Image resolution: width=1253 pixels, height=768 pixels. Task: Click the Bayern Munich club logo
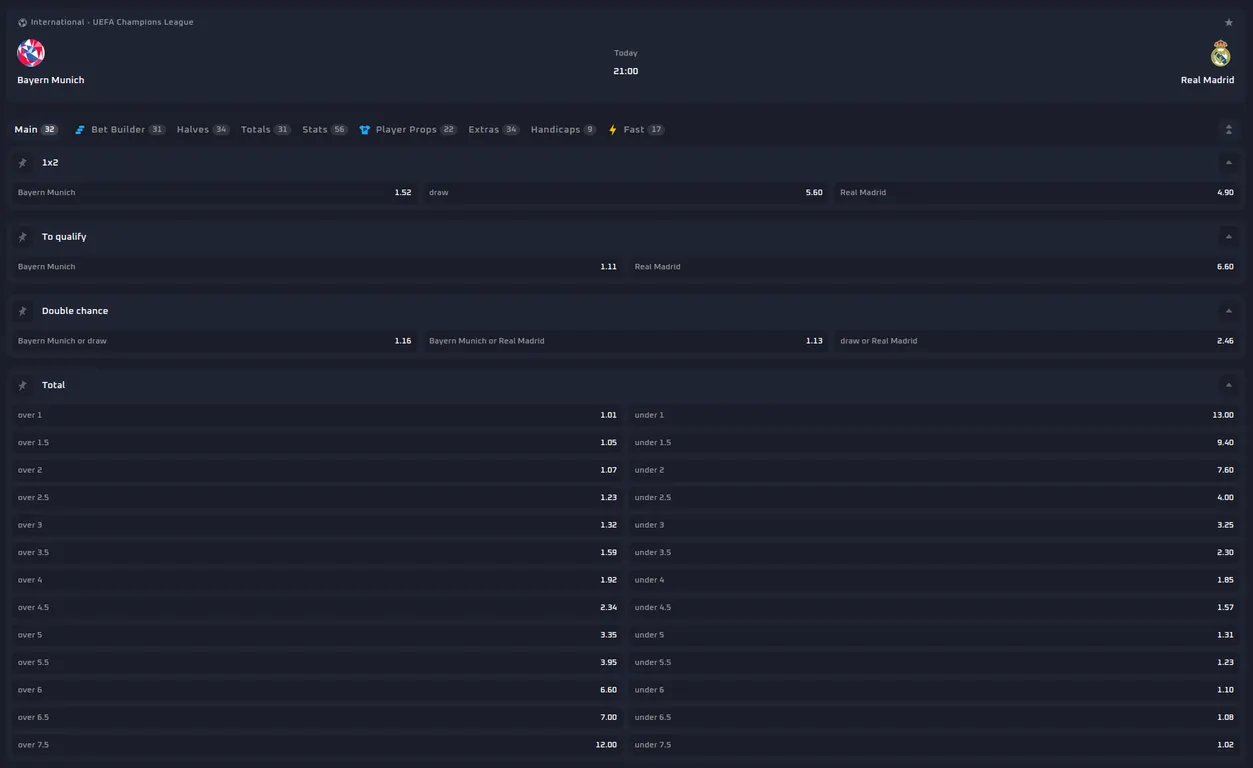31,52
